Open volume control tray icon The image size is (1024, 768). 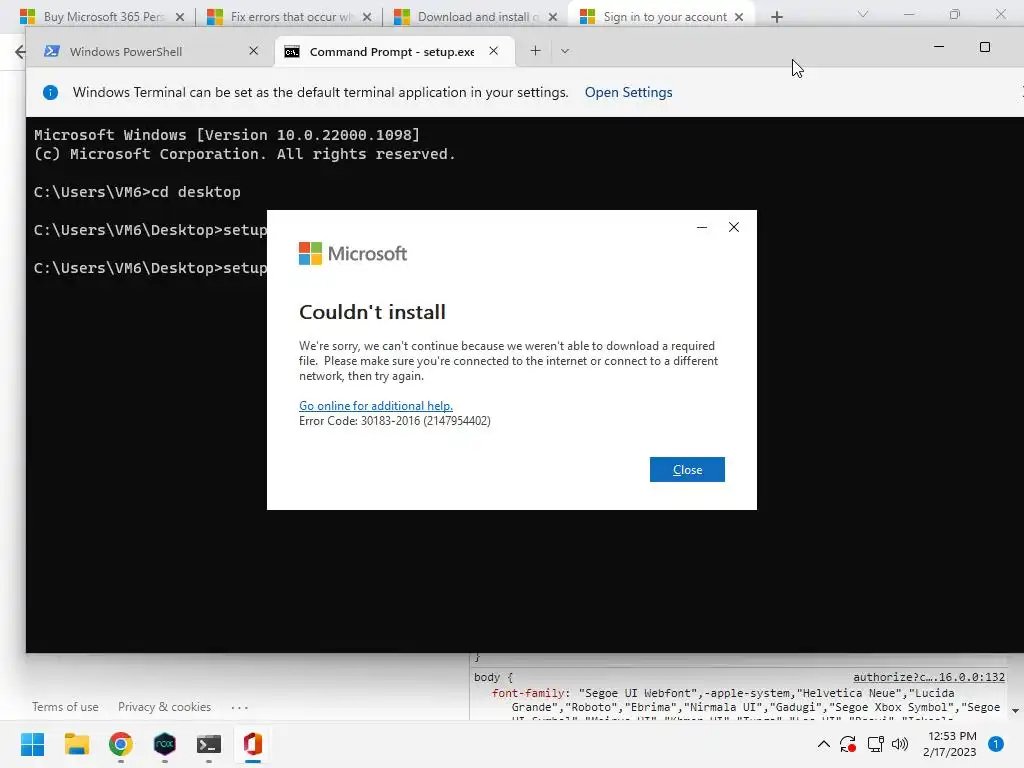(900, 744)
